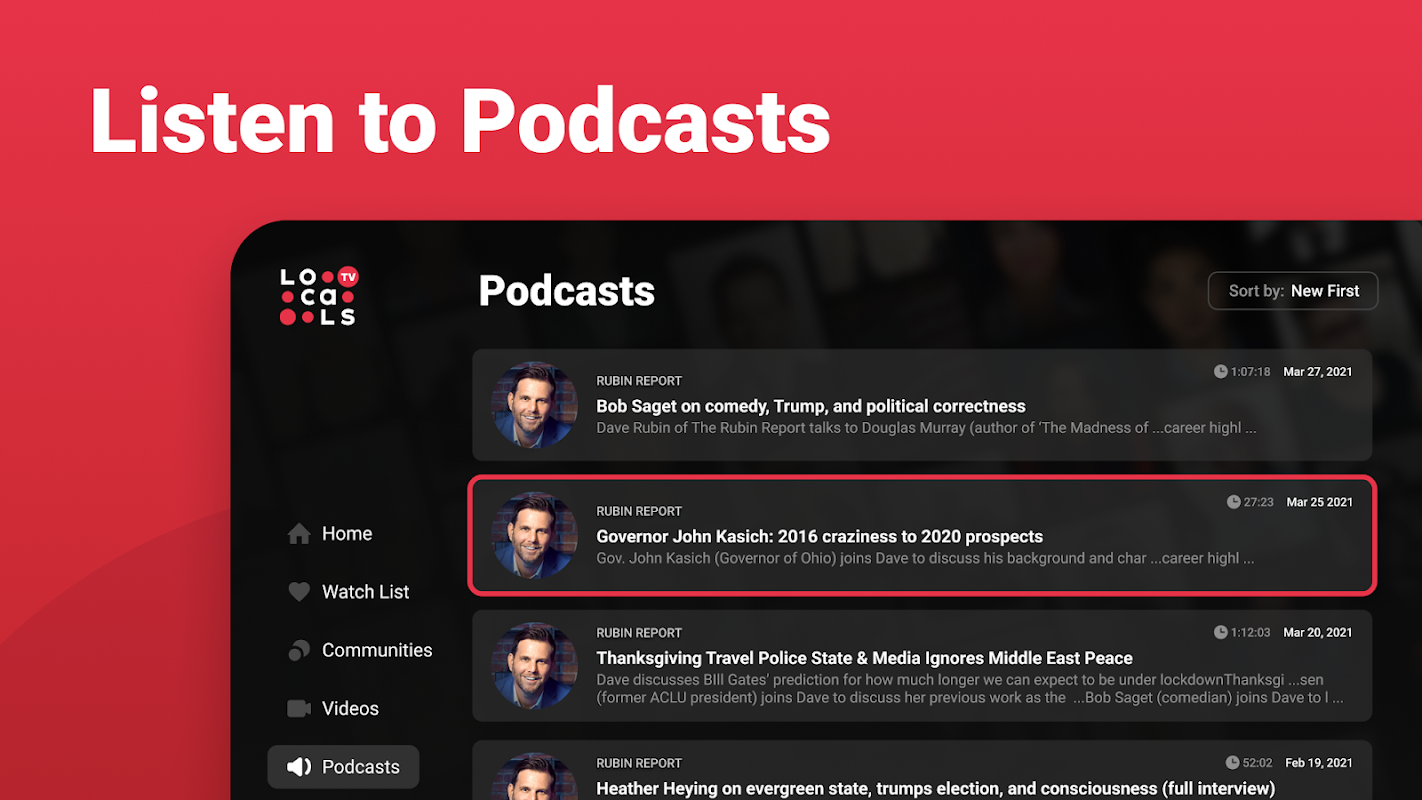Click RUBIN REPORT label above John Kasich title
Viewport: 1422px width, 800px height.
pyautogui.click(x=639, y=511)
